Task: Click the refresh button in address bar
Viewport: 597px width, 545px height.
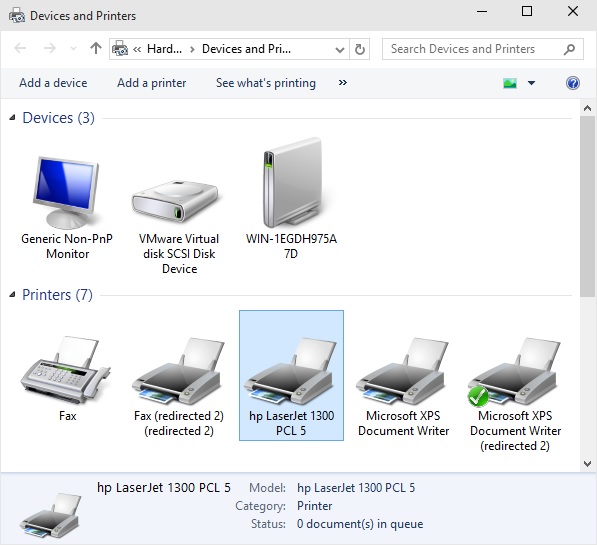Action: point(360,49)
